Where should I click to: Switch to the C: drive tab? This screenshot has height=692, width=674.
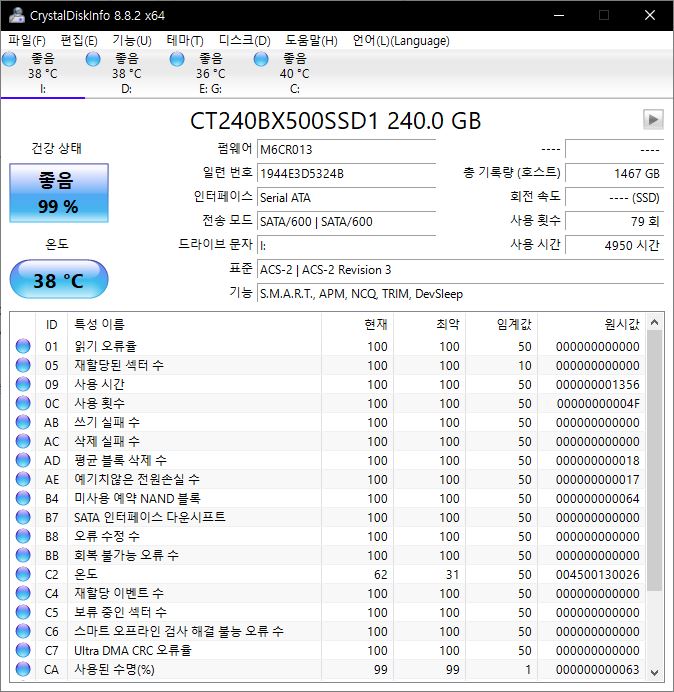coord(294,73)
